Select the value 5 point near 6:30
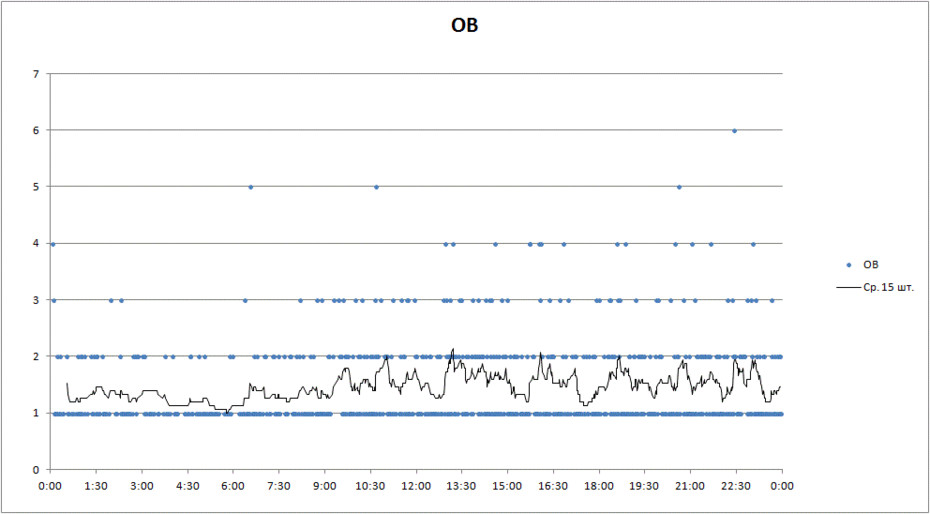This screenshot has height=514, width=930. tap(250, 187)
